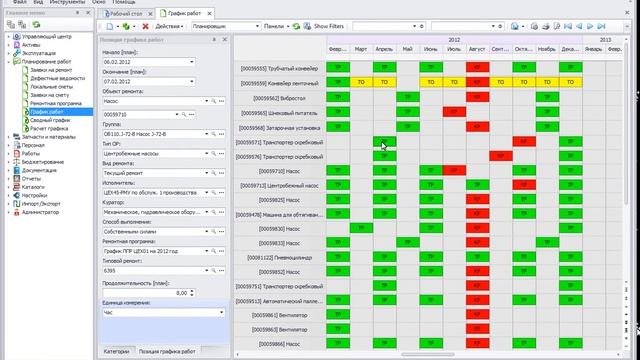Click ellipsis button of Ремонтная программа field
The width and height of the screenshot is (640, 360).
(x=221, y=251)
